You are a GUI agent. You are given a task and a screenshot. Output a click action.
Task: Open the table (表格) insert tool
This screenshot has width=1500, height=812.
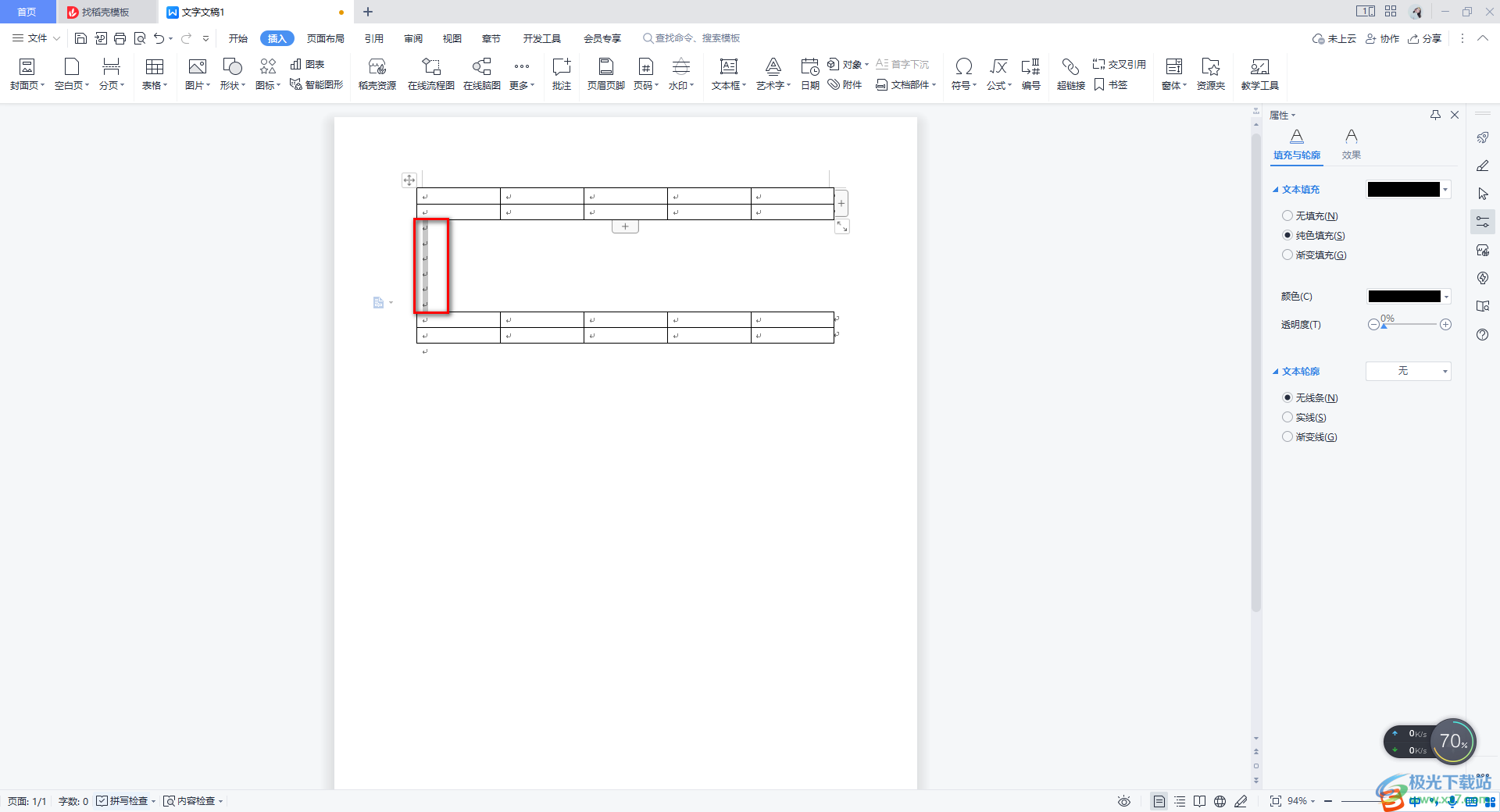[x=155, y=75]
